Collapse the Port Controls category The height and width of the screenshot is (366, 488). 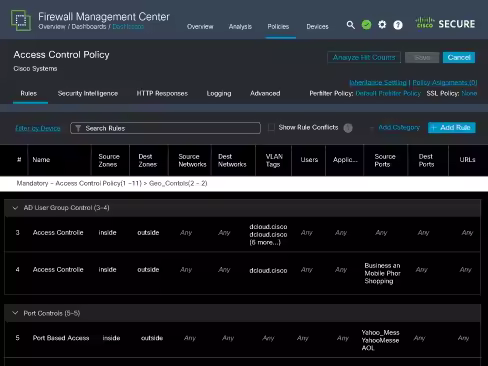click(15, 313)
